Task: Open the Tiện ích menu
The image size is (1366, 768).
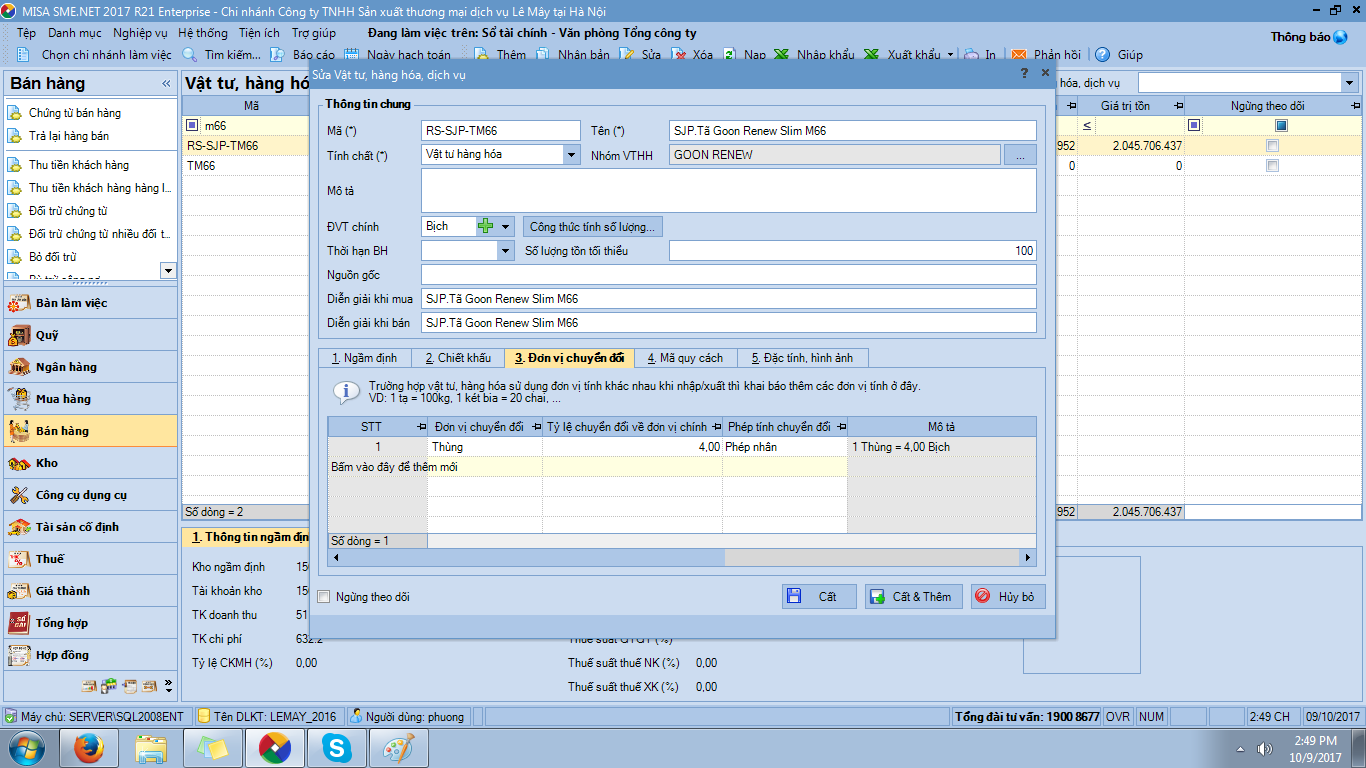Action: click(x=259, y=33)
